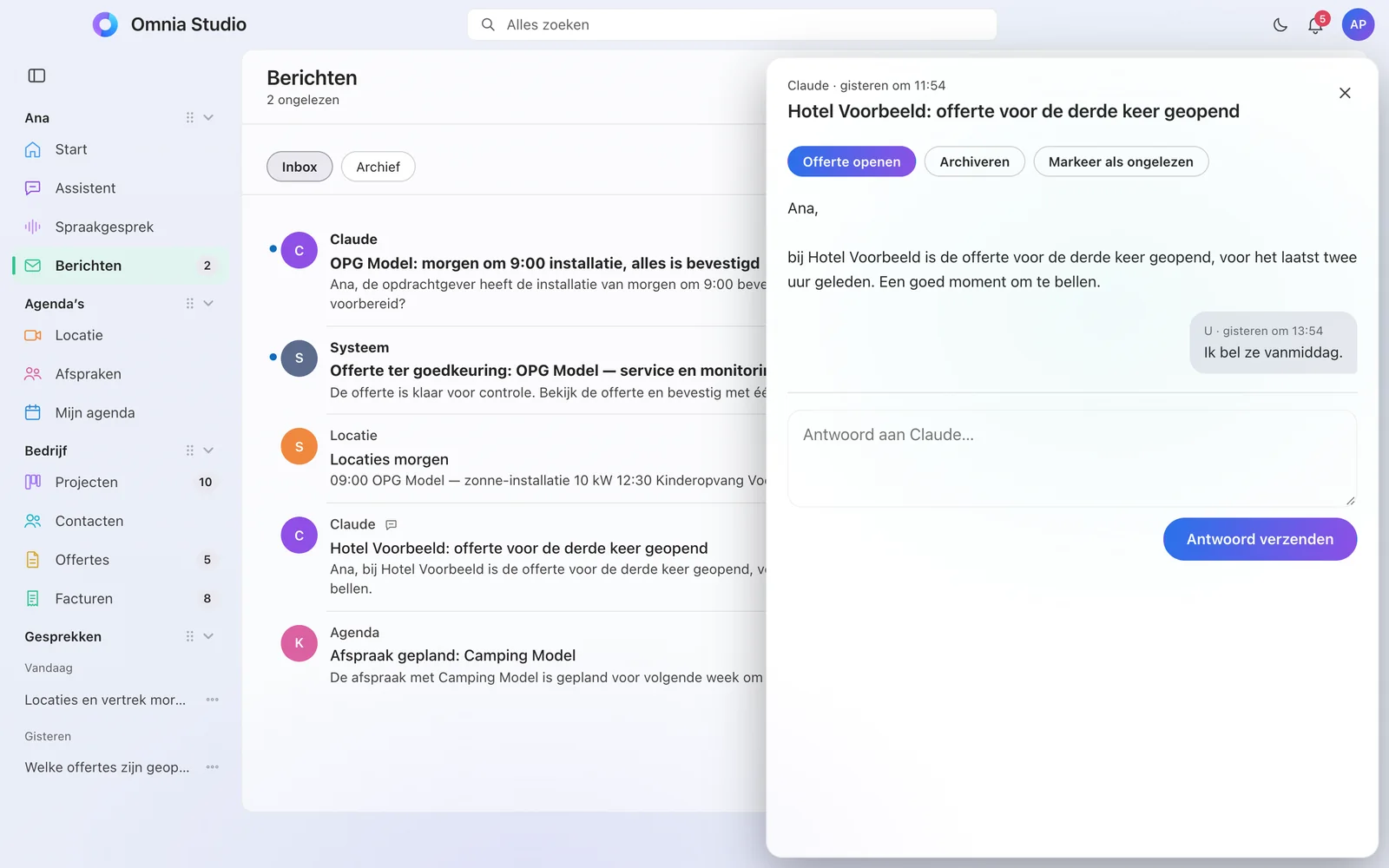Open notifications bell with 5 badge
Image resolution: width=1389 pixels, height=868 pixels.
(1316, 24)
